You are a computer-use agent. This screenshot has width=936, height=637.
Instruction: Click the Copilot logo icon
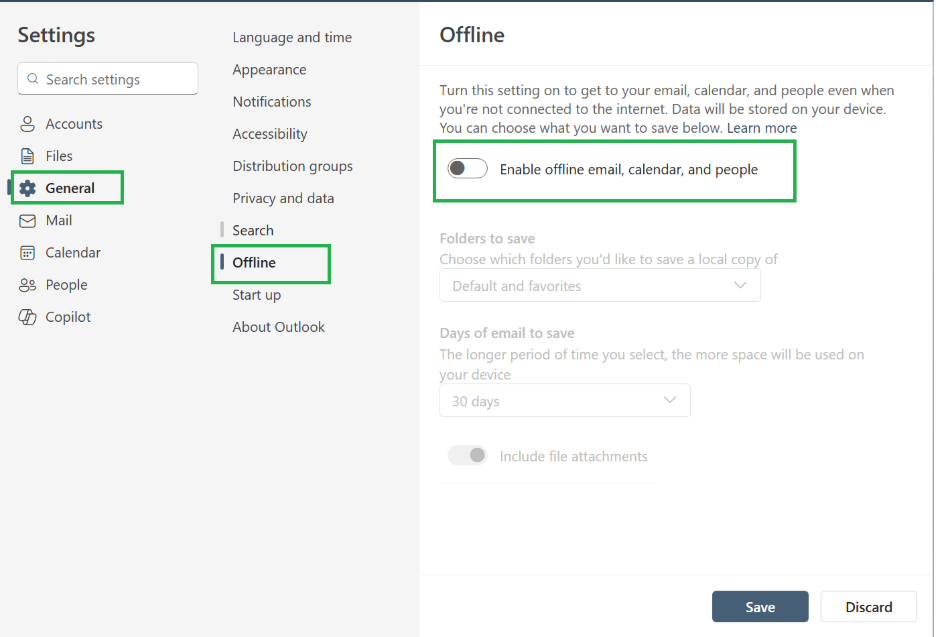(x=27, y=317)
